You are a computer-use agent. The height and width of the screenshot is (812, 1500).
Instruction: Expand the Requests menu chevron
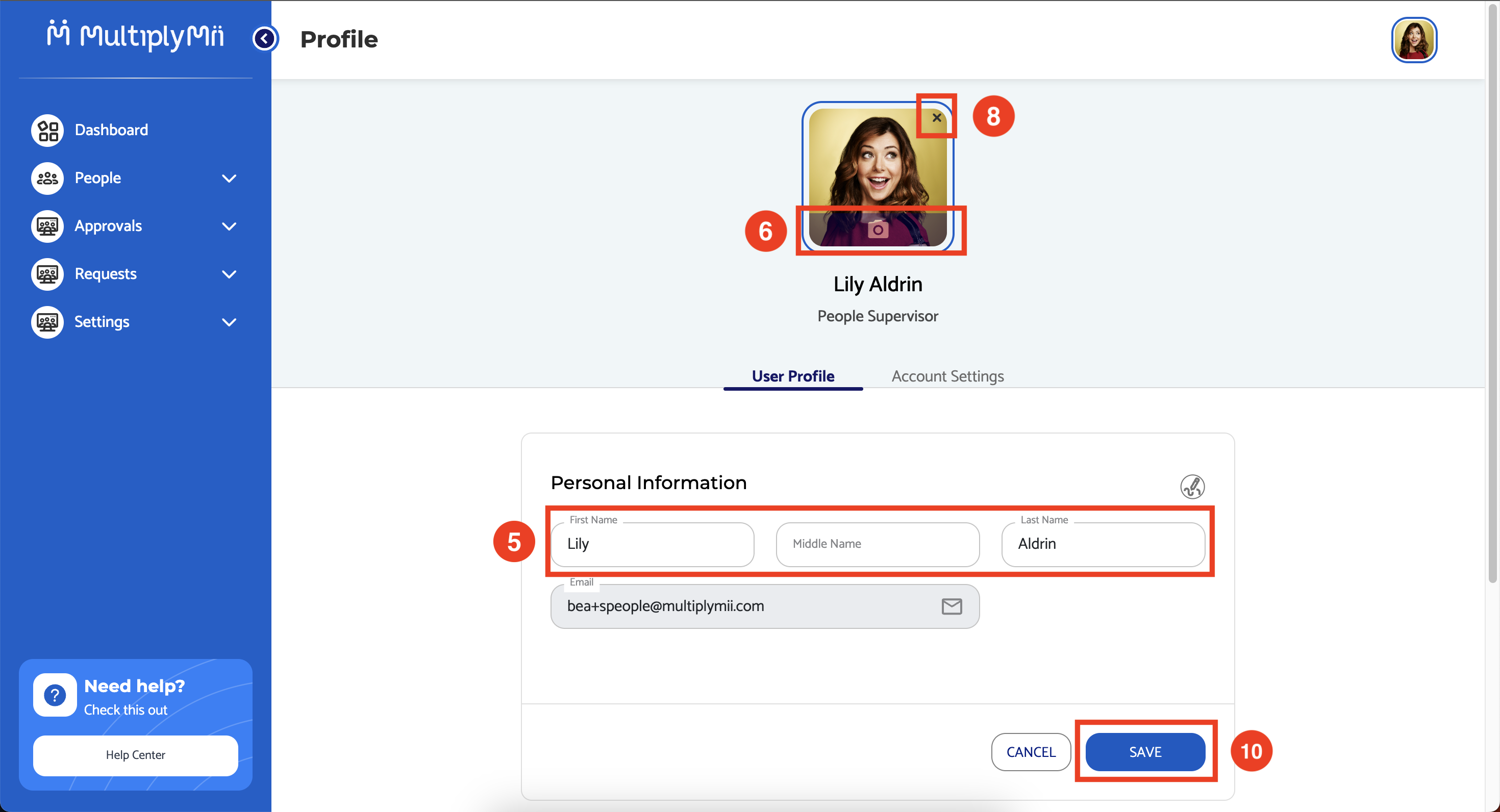pos(229,274)
